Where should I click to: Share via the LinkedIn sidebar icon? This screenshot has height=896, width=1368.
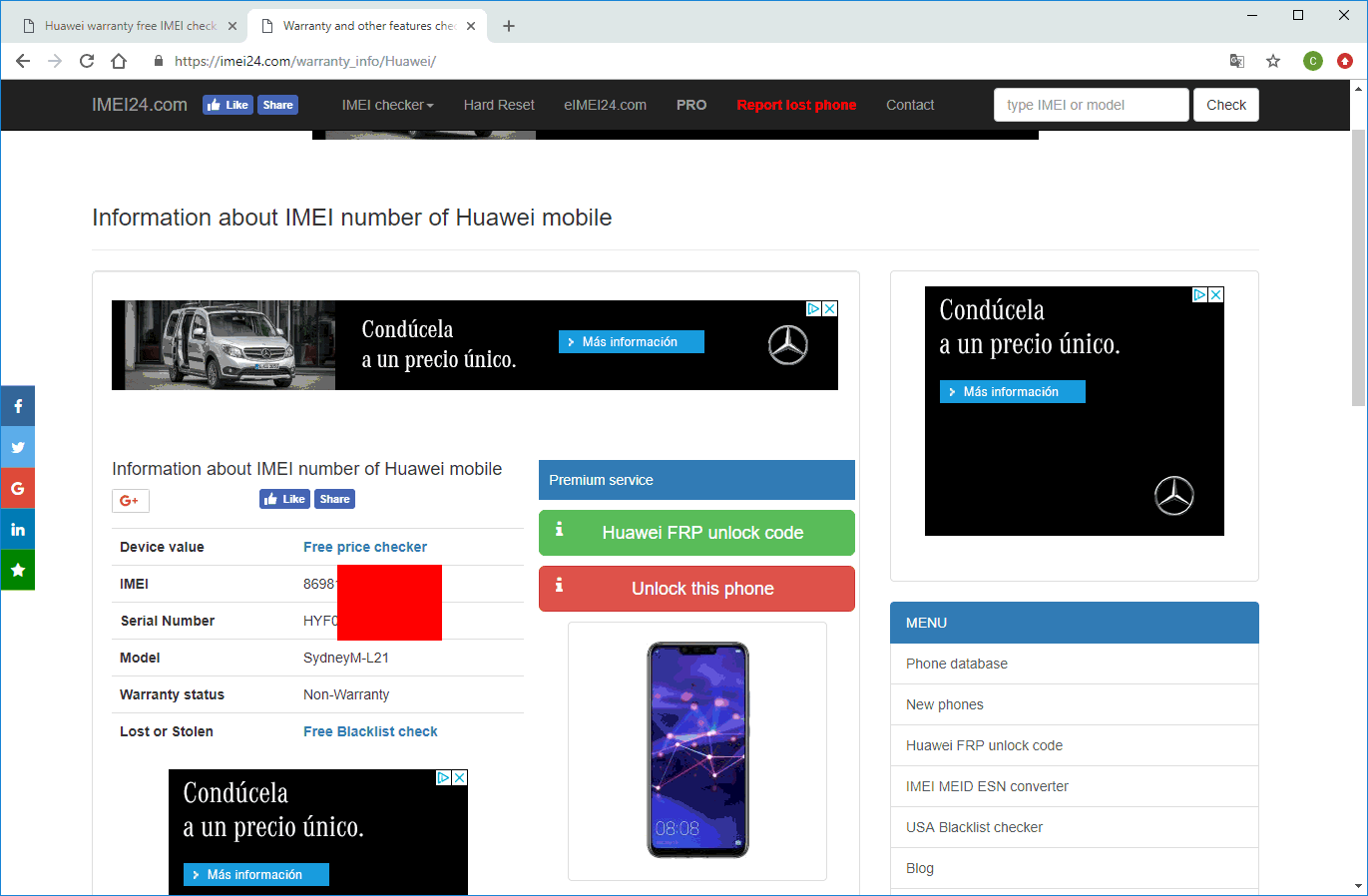click(18, 529)
